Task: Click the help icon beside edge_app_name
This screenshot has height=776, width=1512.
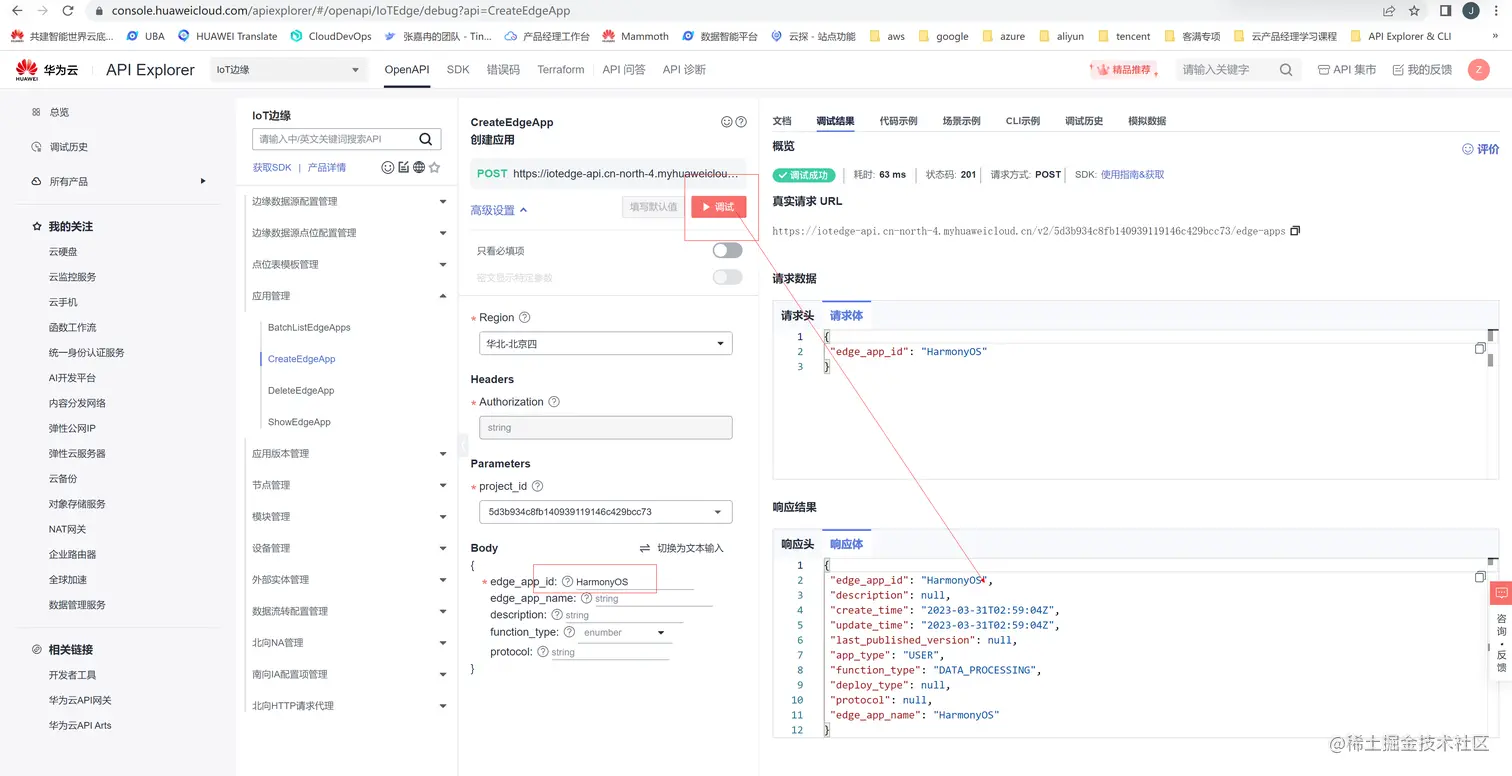Action: pos(586,598)
